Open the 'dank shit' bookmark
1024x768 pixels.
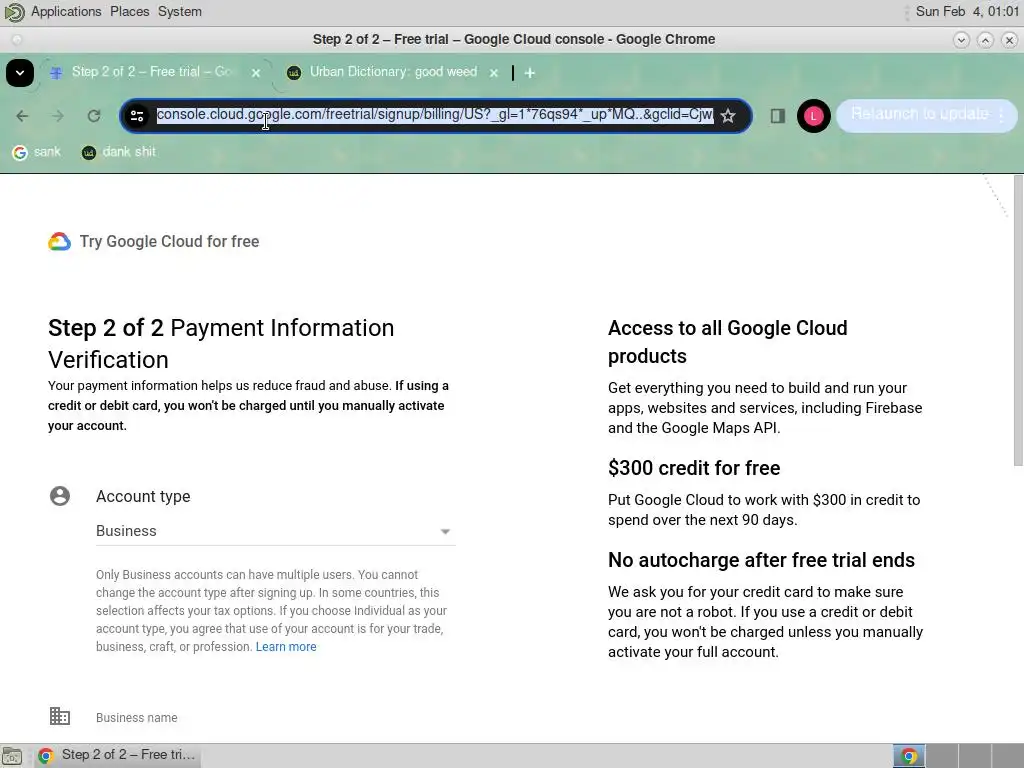(x=119, y=152)
